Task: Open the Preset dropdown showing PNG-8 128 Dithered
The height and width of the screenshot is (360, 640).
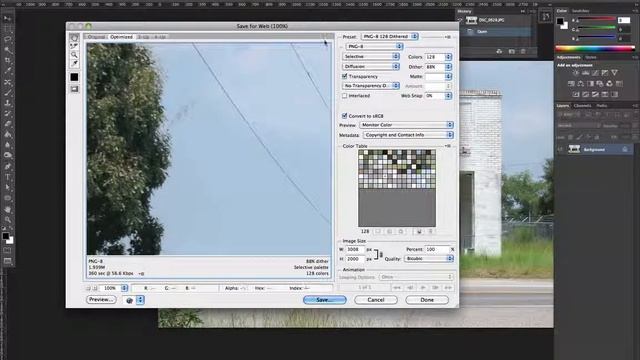Action: pos(390,36)
